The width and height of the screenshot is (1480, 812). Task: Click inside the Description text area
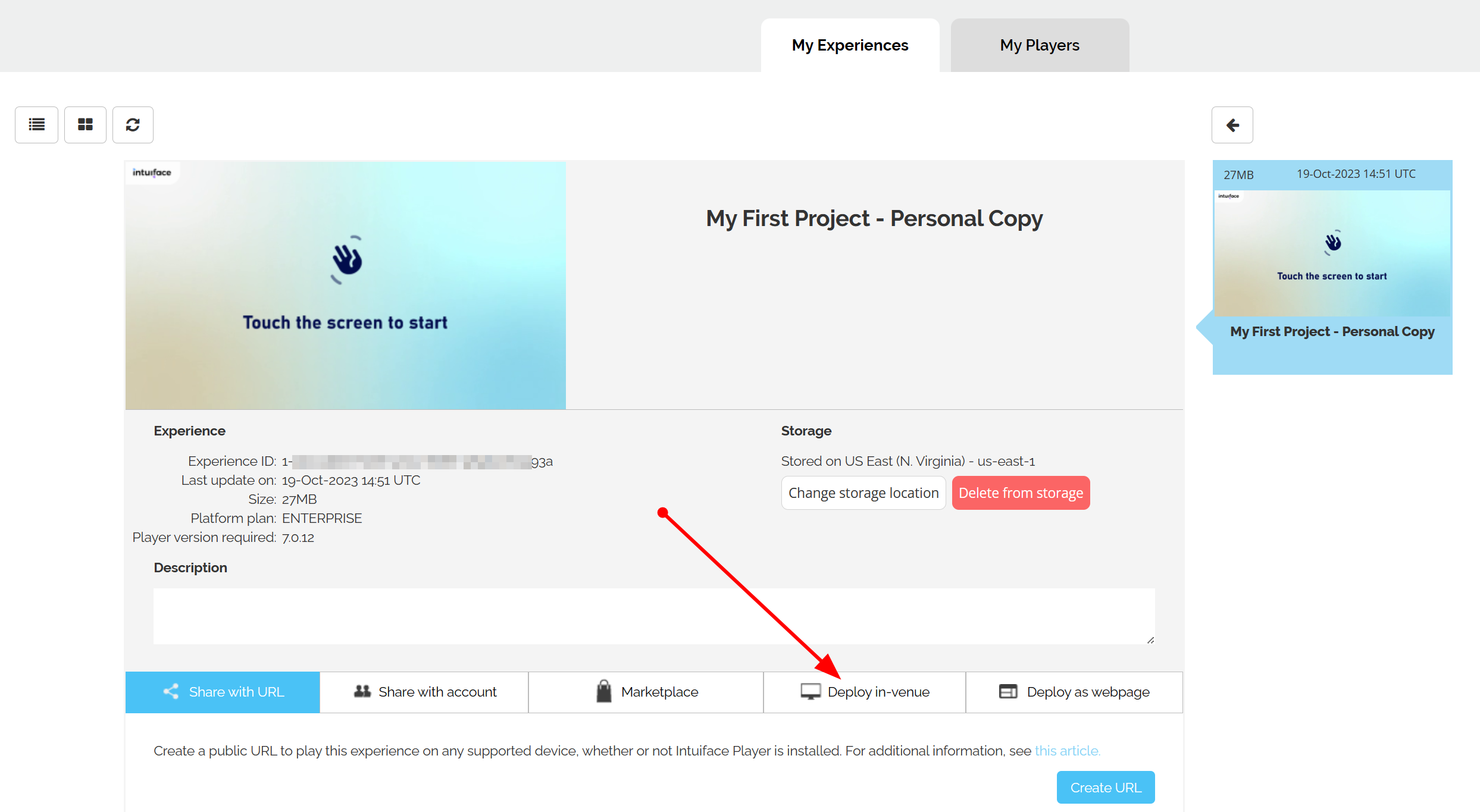(654, 616)
